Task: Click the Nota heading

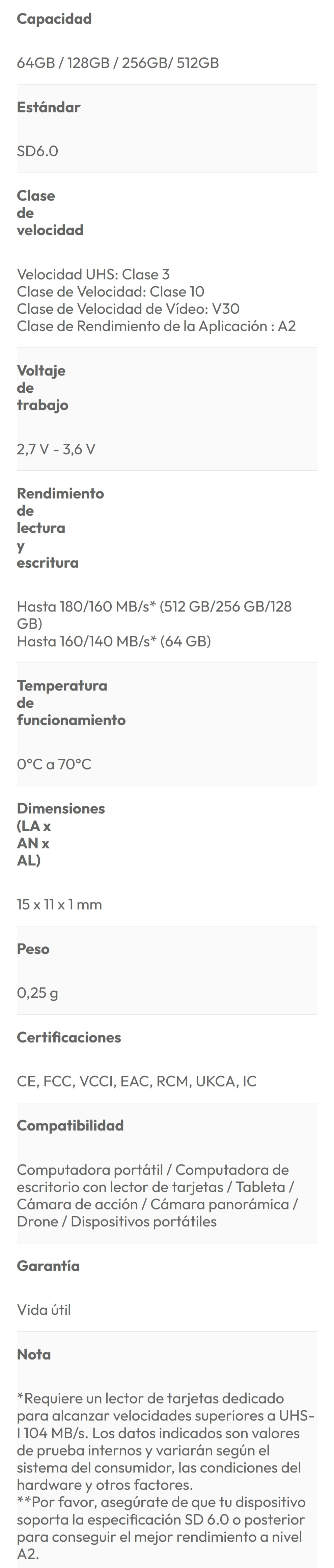Action: pyautogui.click(x=33, y=1354)
